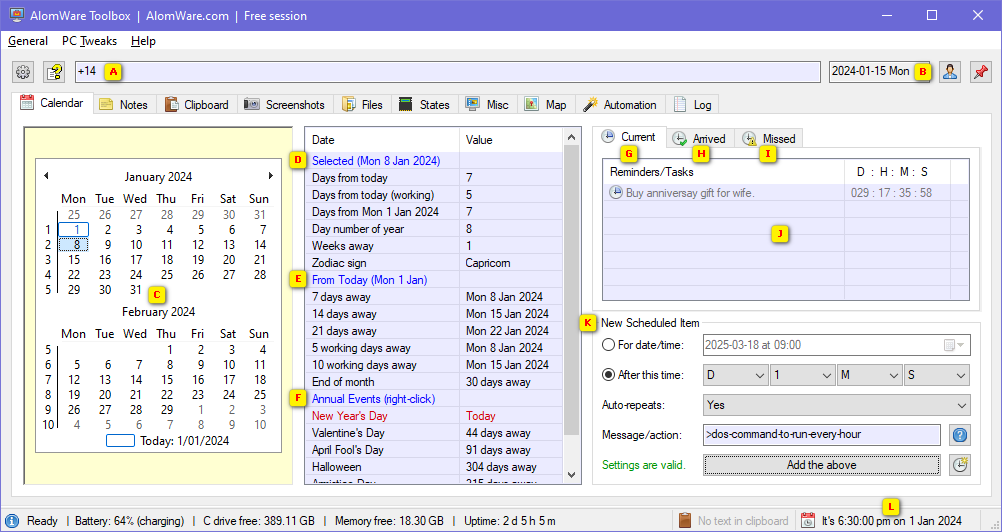The height and width of the screenshot is (532, 1002).
Task: Open the PC Tweaks menu
Action: [89, 41]
